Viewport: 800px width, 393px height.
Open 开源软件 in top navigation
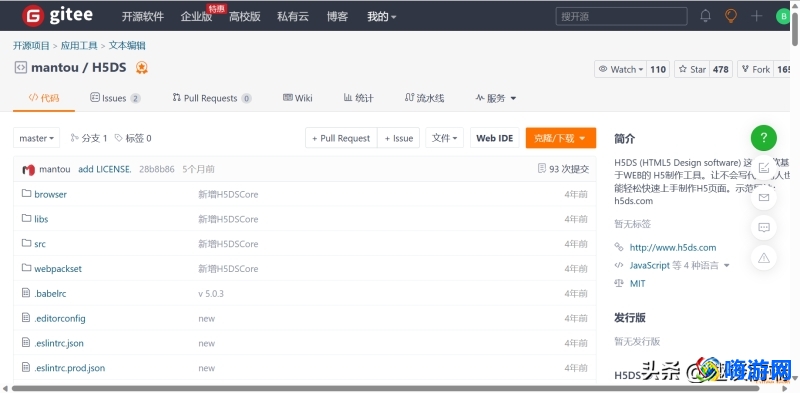[142, 16]
